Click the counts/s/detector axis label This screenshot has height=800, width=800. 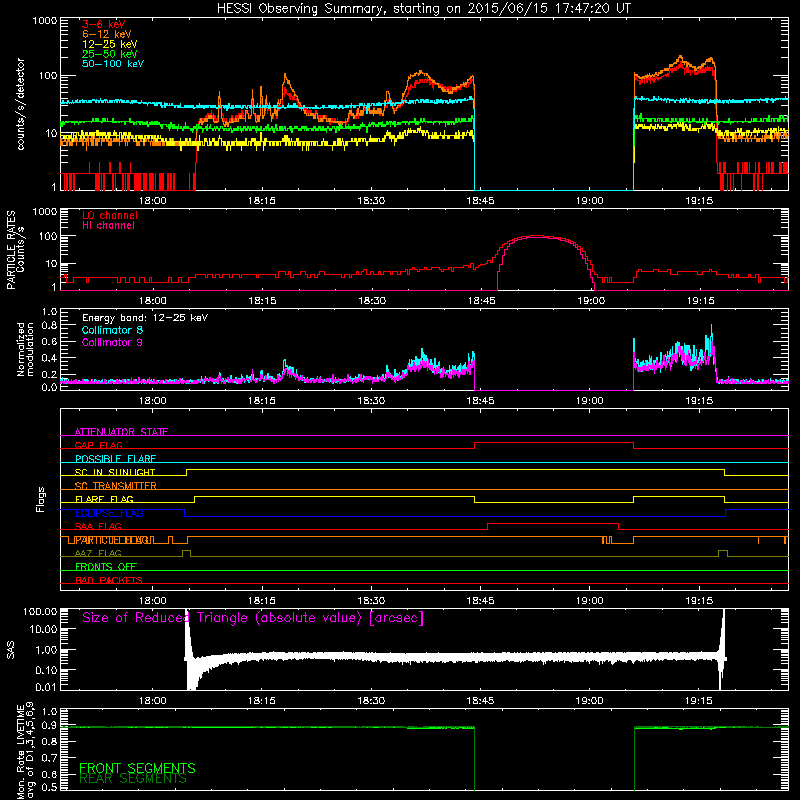click(21, 104)
